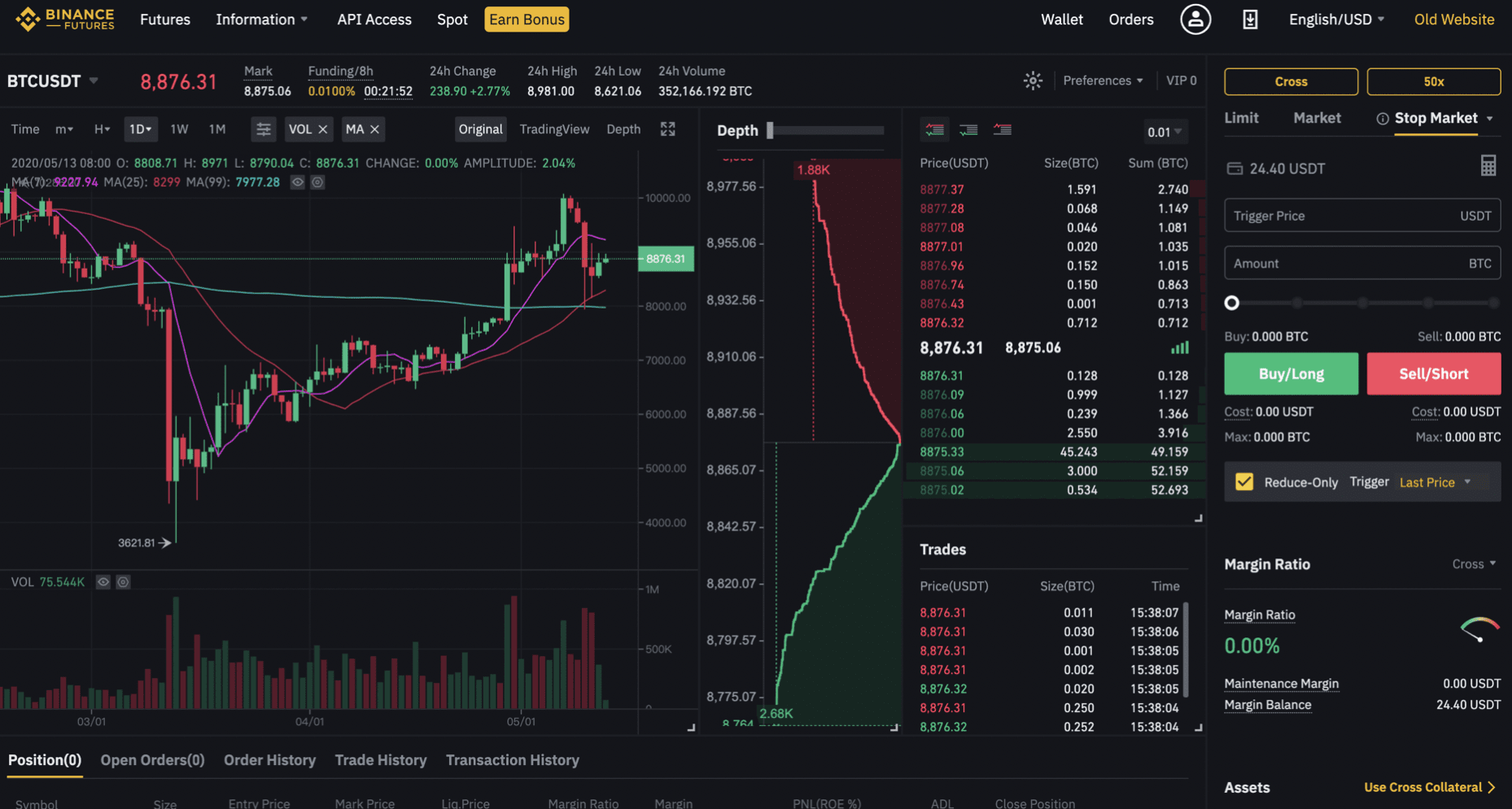Select the Limit order tab

[x=1241, y=118]
